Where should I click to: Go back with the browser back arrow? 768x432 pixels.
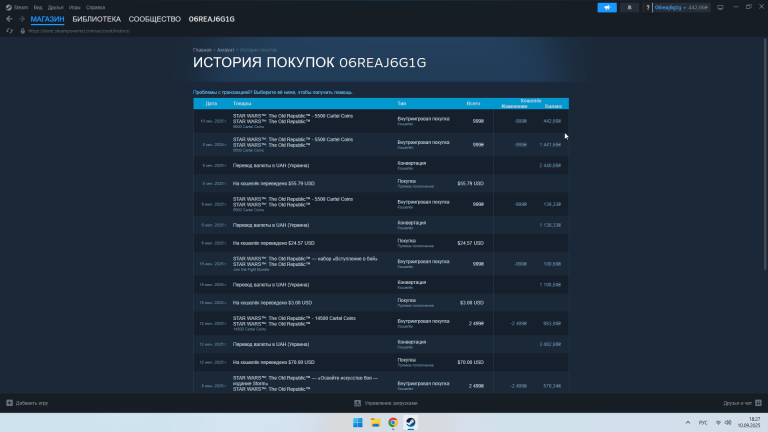coord(9,19)
